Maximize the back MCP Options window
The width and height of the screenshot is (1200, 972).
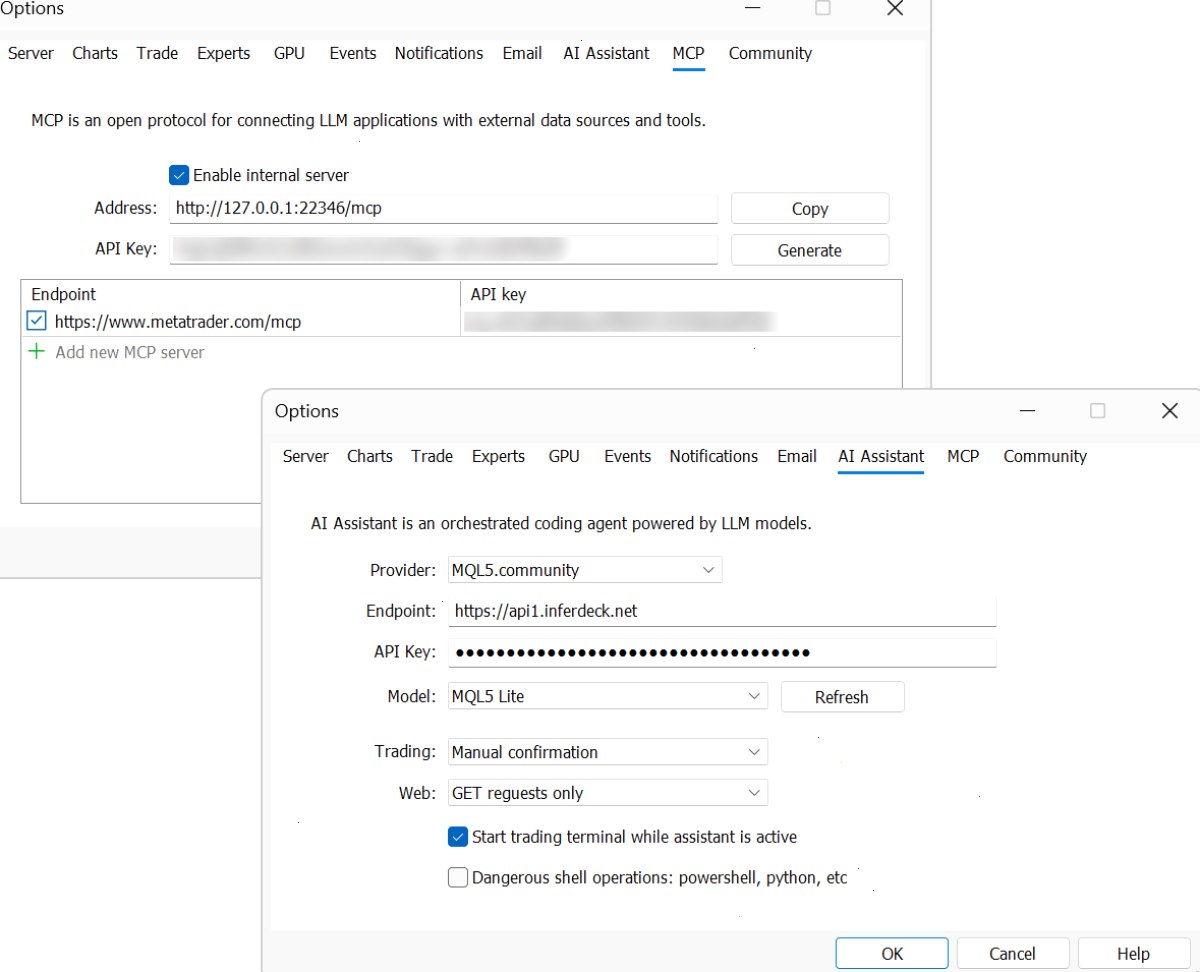(x=823, y=8)
